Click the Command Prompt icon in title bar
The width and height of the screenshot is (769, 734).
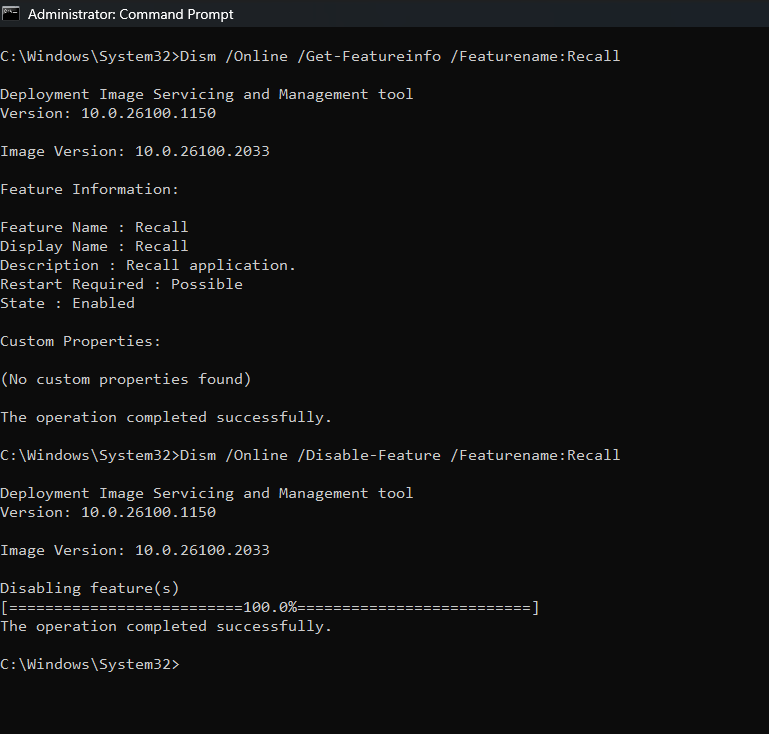11,14
